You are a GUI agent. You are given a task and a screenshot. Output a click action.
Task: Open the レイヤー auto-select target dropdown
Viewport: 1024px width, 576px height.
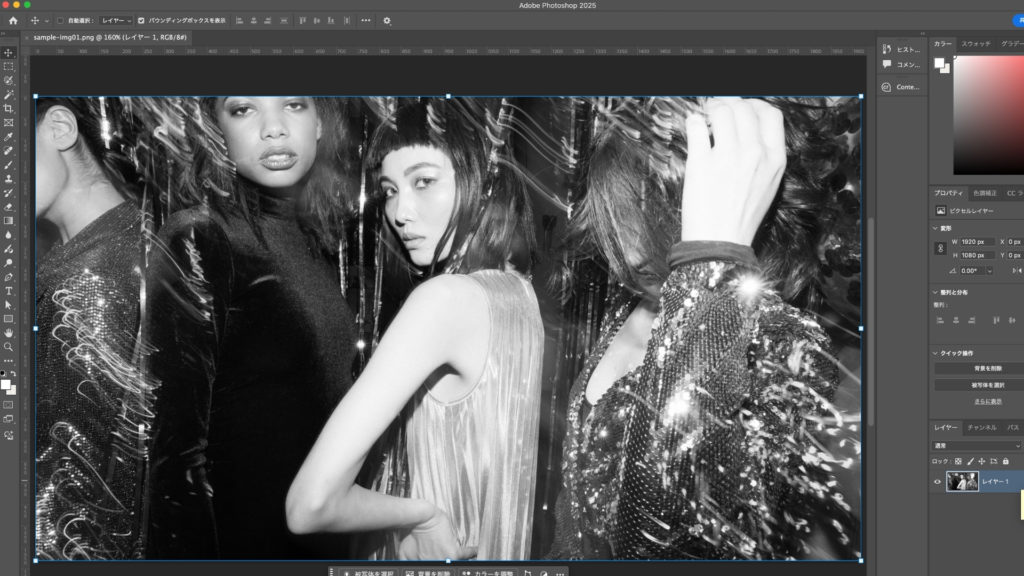(114, 20)
